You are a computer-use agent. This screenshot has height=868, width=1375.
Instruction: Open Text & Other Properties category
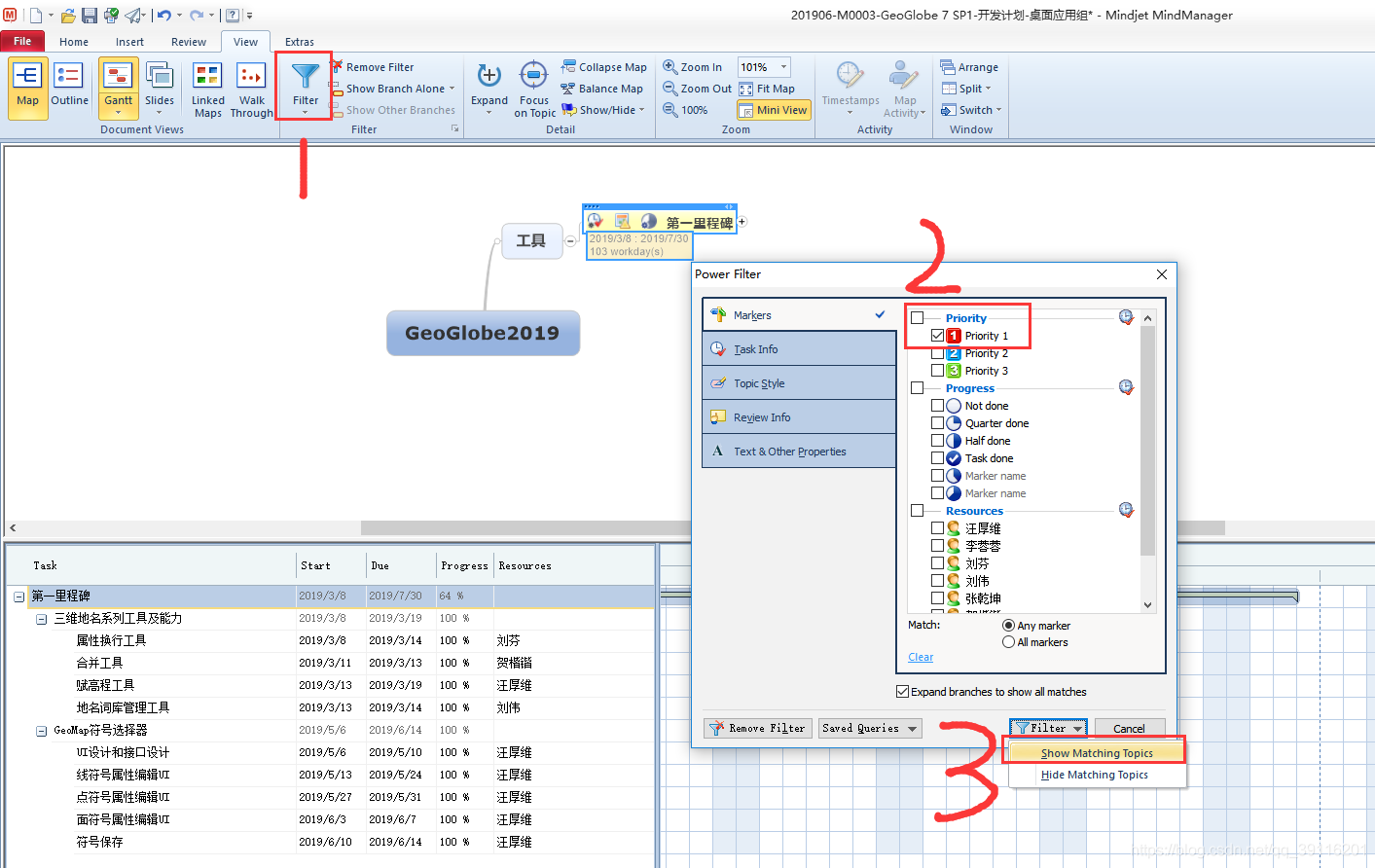click(x=799, y=451)
